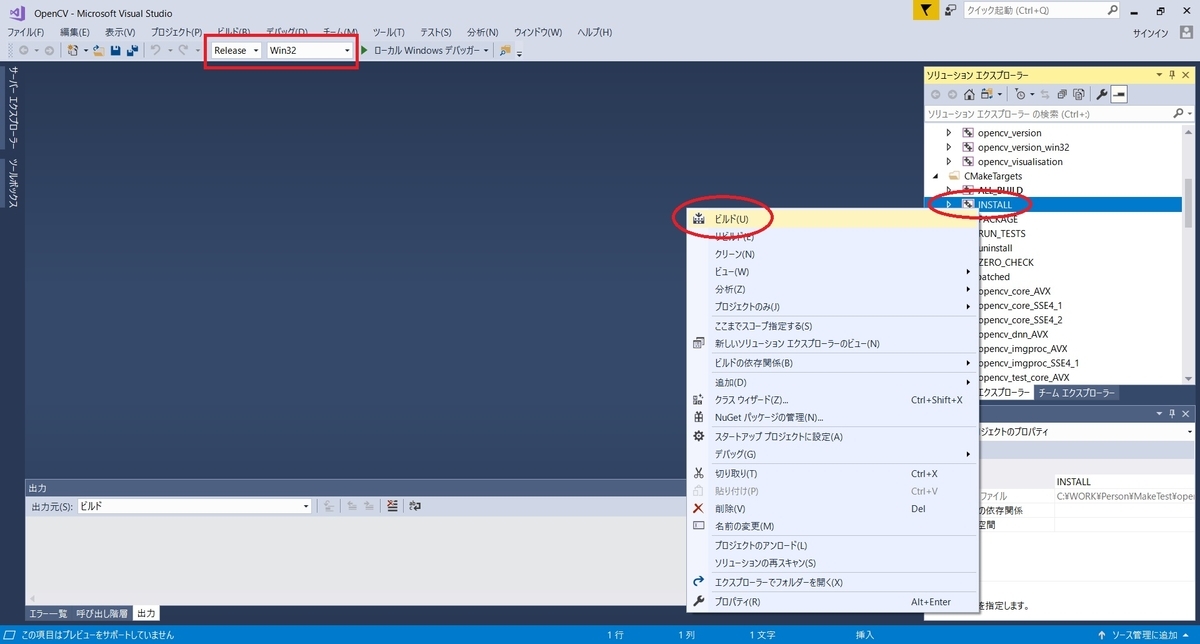Open the ツールボックス side tab
Screen dimensions: 1200x644
[14, 183]
